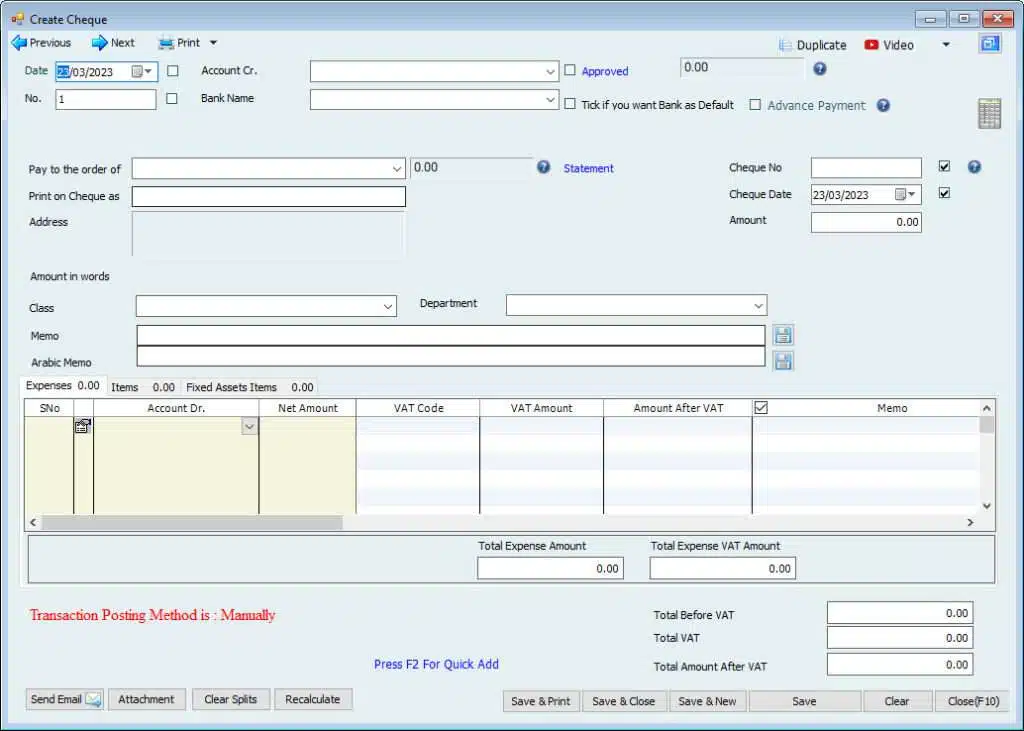Viewport: 1024px width, 731px height.
Task: Click help icon beside Account Cr. balance
Action: click(x=820, y=69)
